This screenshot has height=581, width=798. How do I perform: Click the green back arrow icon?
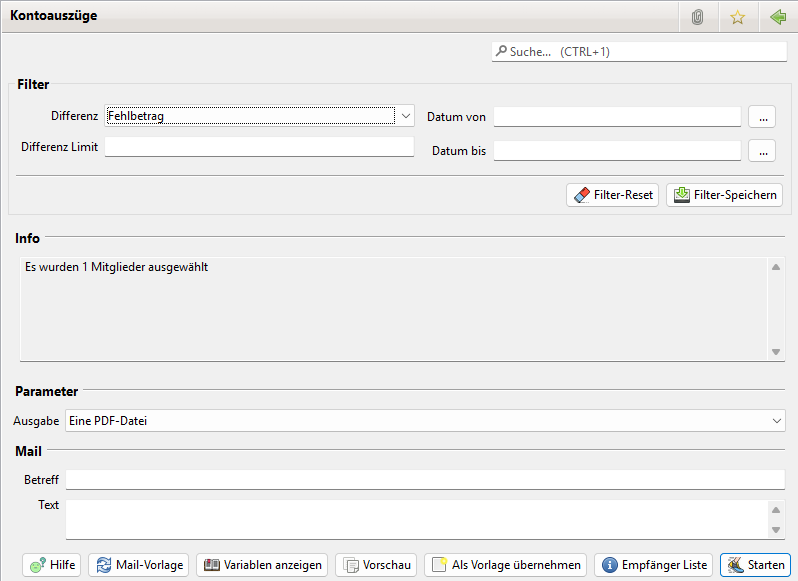tap(777, 17)
